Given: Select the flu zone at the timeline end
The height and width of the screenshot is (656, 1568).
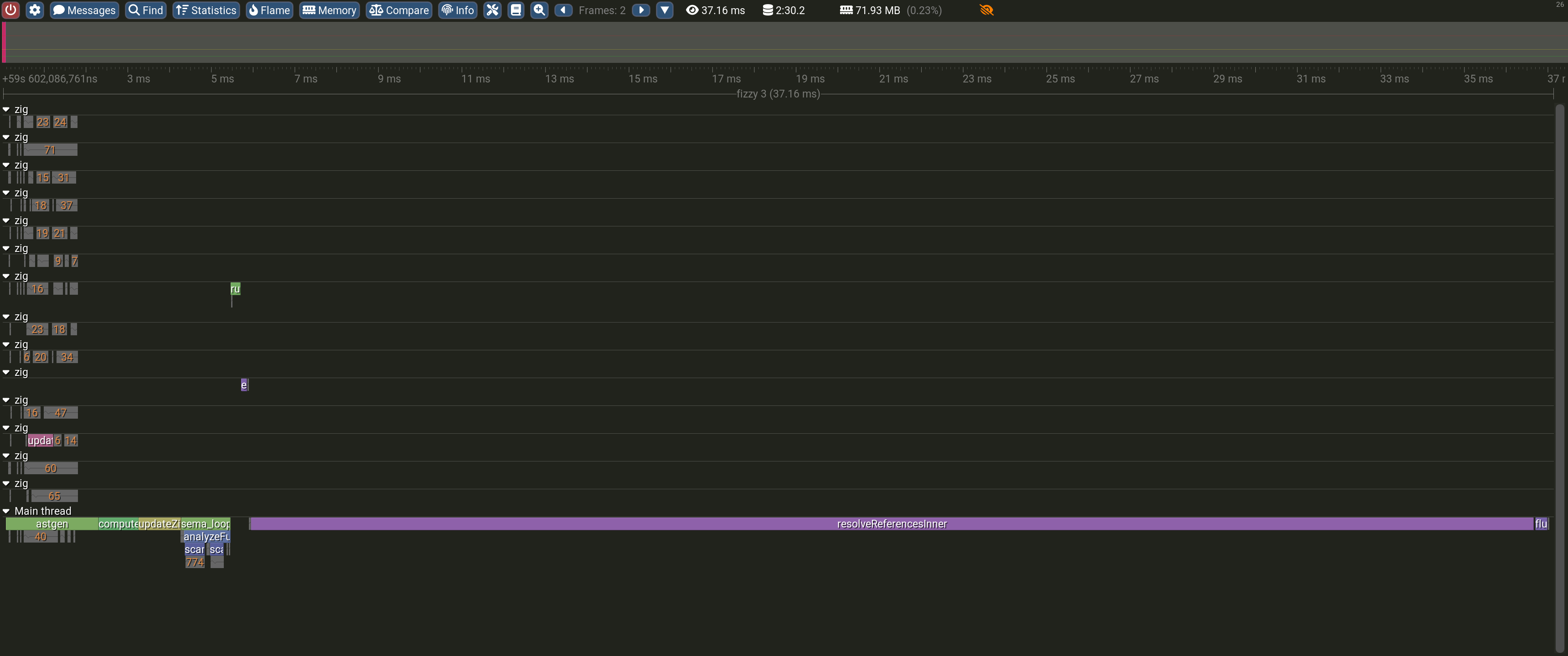Looking at the screenshot, I should [x=1541, y=524].
